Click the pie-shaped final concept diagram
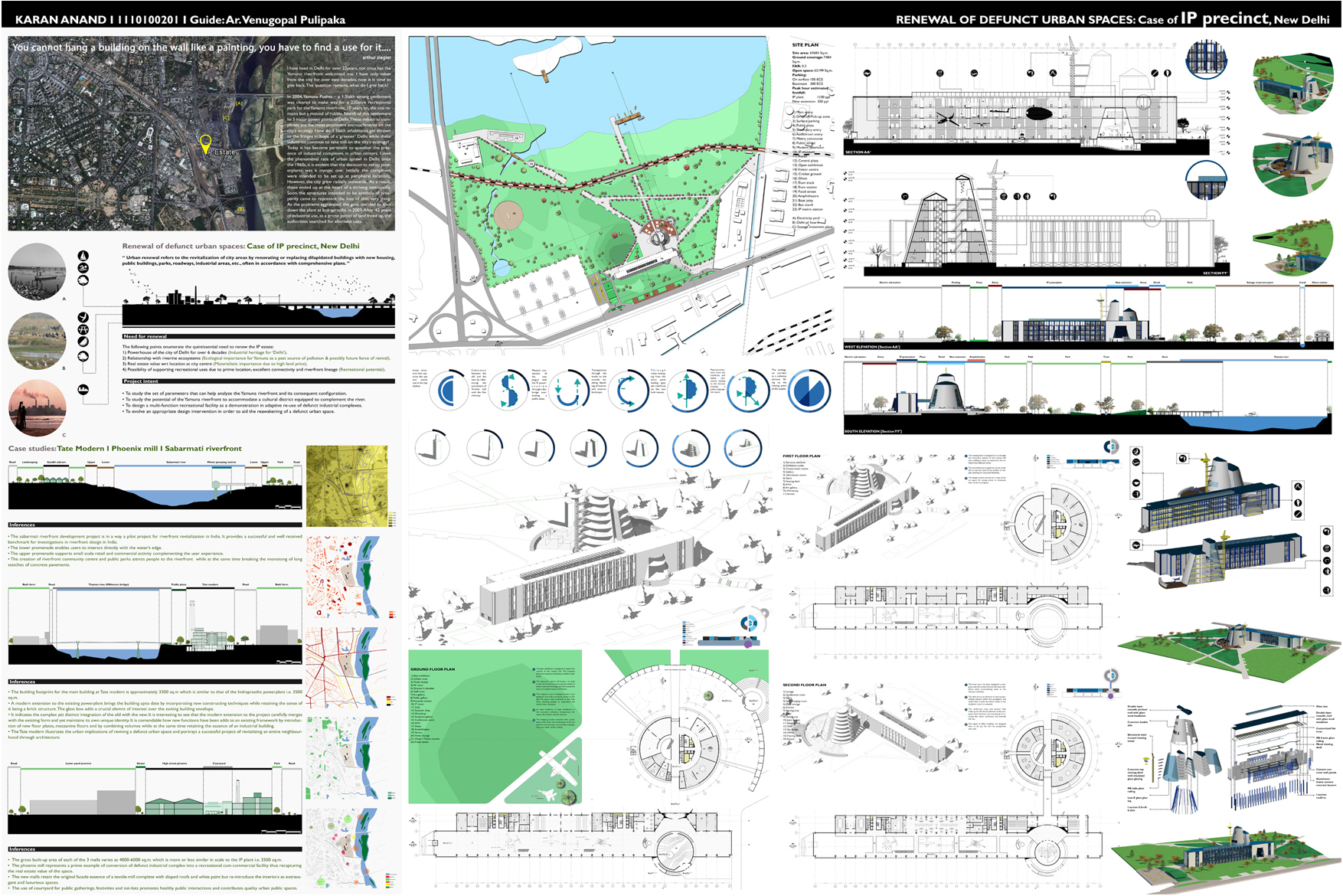This screenshot has height=896, width=1343. (x=809, y=390)
